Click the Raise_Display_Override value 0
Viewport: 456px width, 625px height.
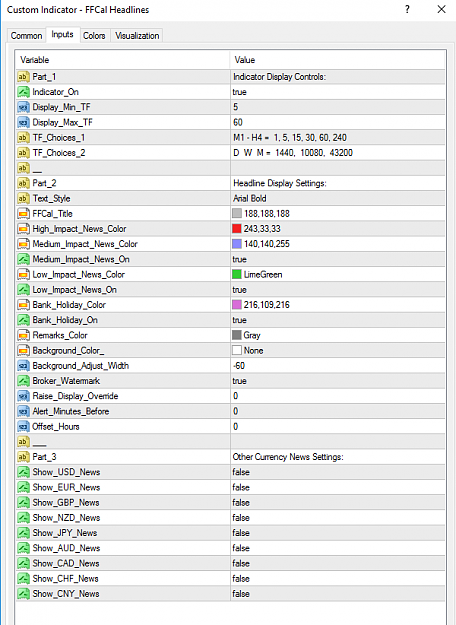click(x=236, y=396)
